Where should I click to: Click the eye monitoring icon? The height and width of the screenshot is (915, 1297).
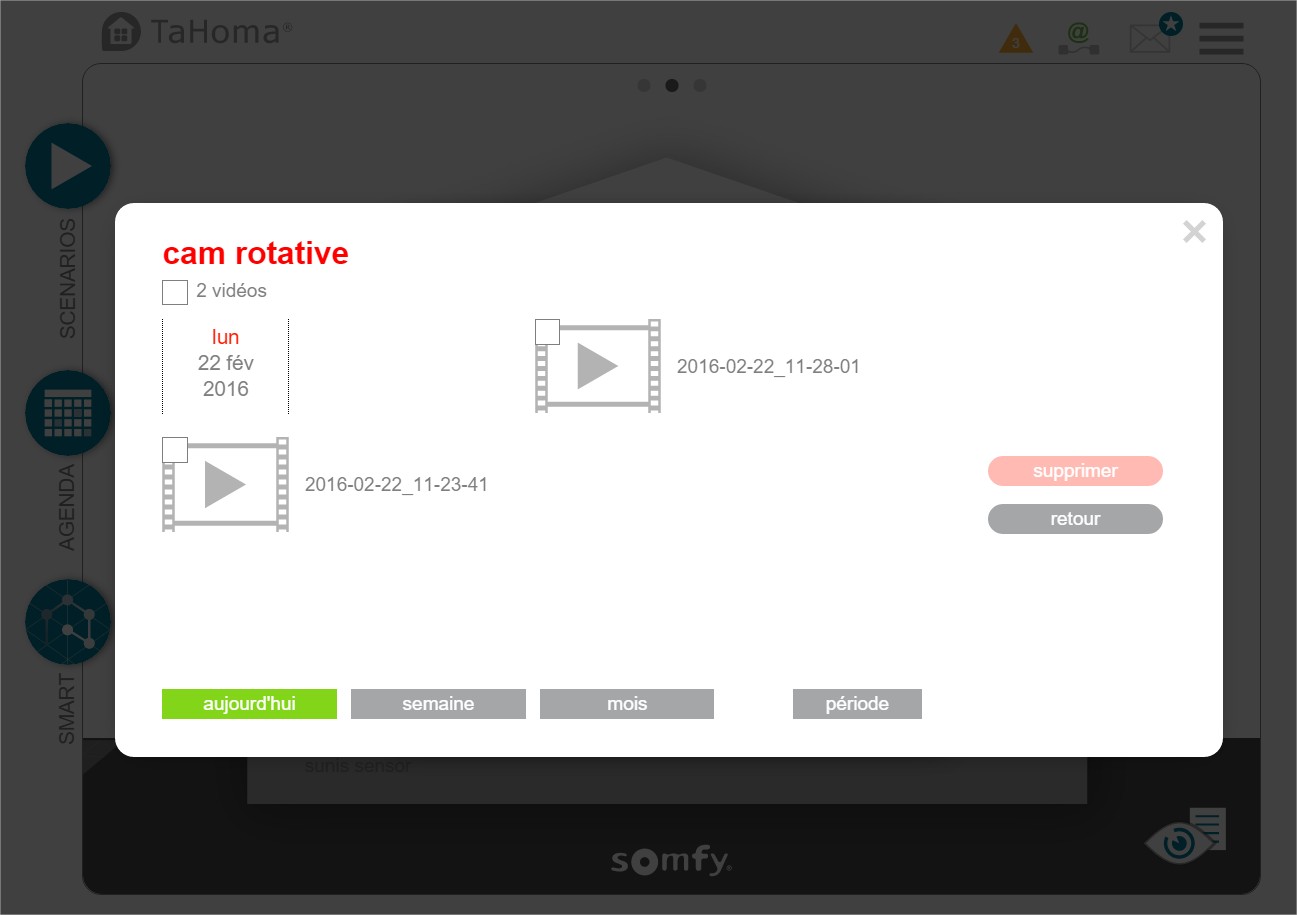tap(1181, 842)
